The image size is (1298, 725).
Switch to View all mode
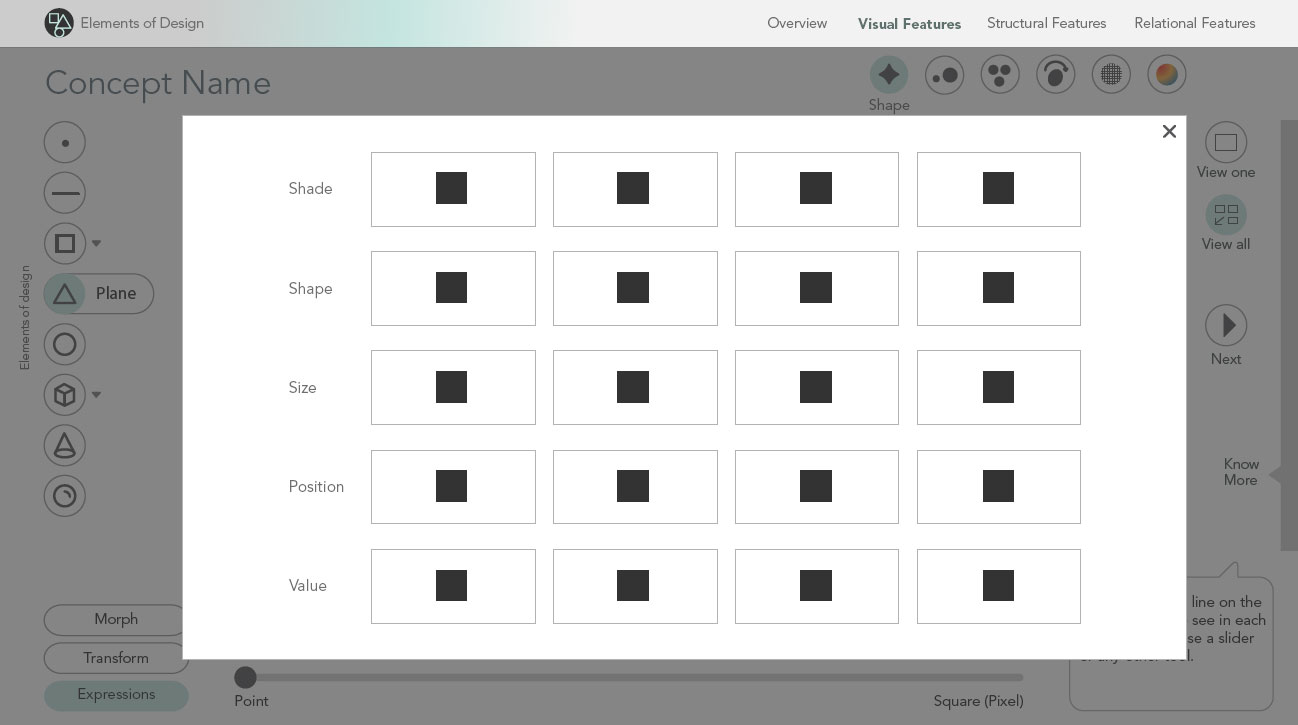1225,216
